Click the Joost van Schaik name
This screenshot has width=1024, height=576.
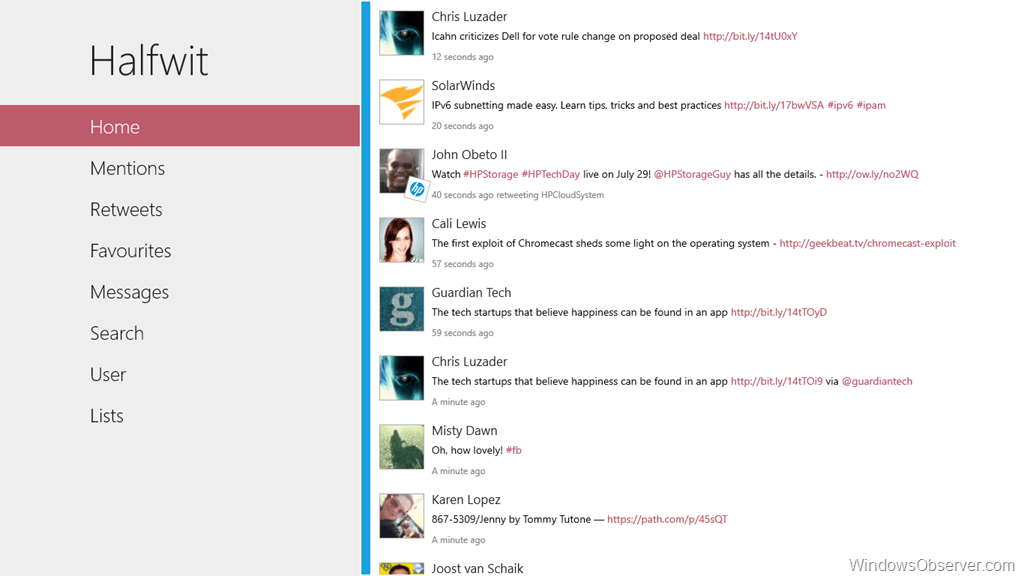click(477, 568)
